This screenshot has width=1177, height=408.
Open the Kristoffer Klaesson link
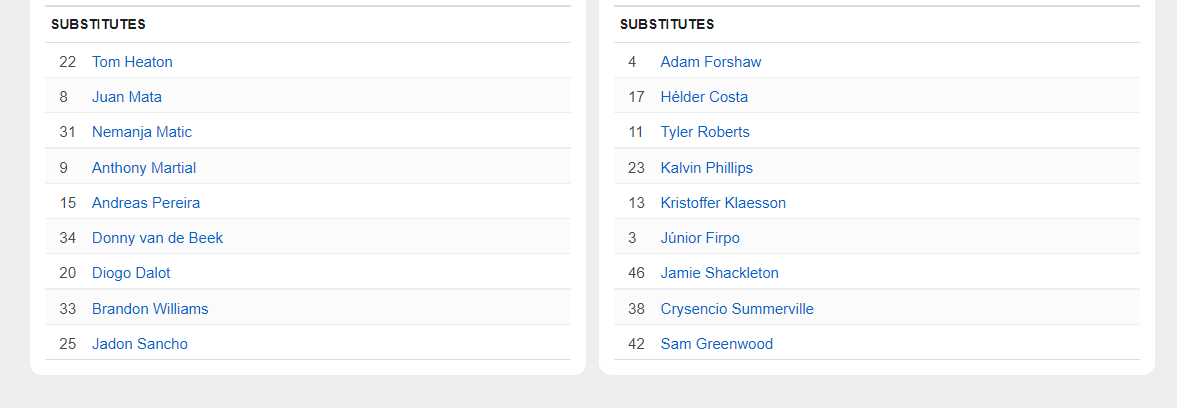click(x=723, y=203)
